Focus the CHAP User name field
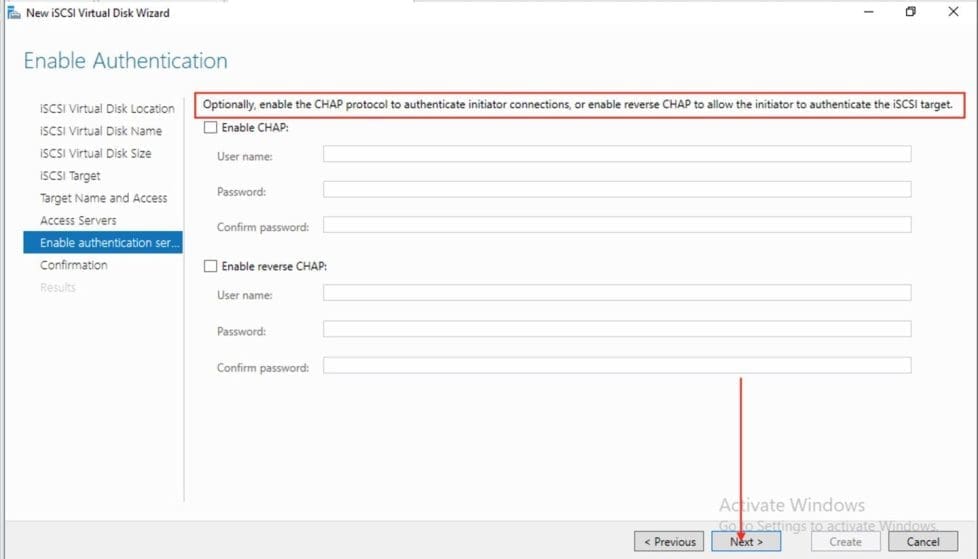This screenshot has height=559, width=978. tap(616, 154)
